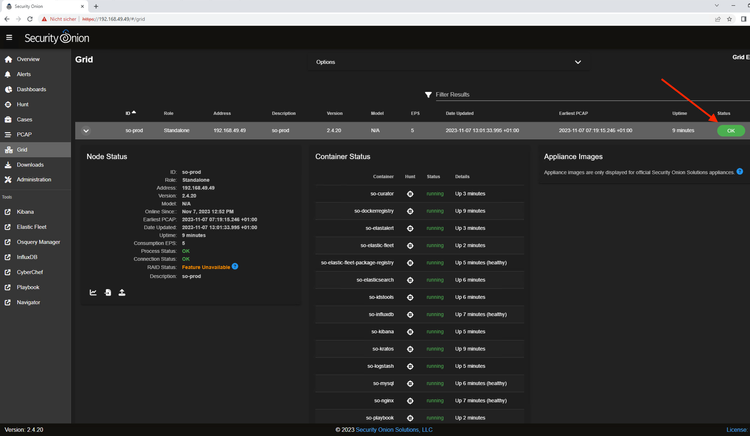Click the green OK status button
Screen dimensions: 750x436
730,131
